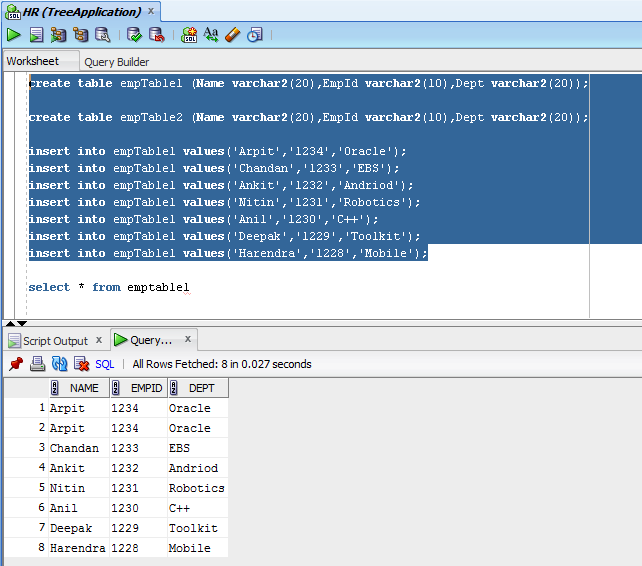The height and width of the screenshot is (566, 642).
Task: Click the Autotrace toolbar icon
Action: click(59, 35)
